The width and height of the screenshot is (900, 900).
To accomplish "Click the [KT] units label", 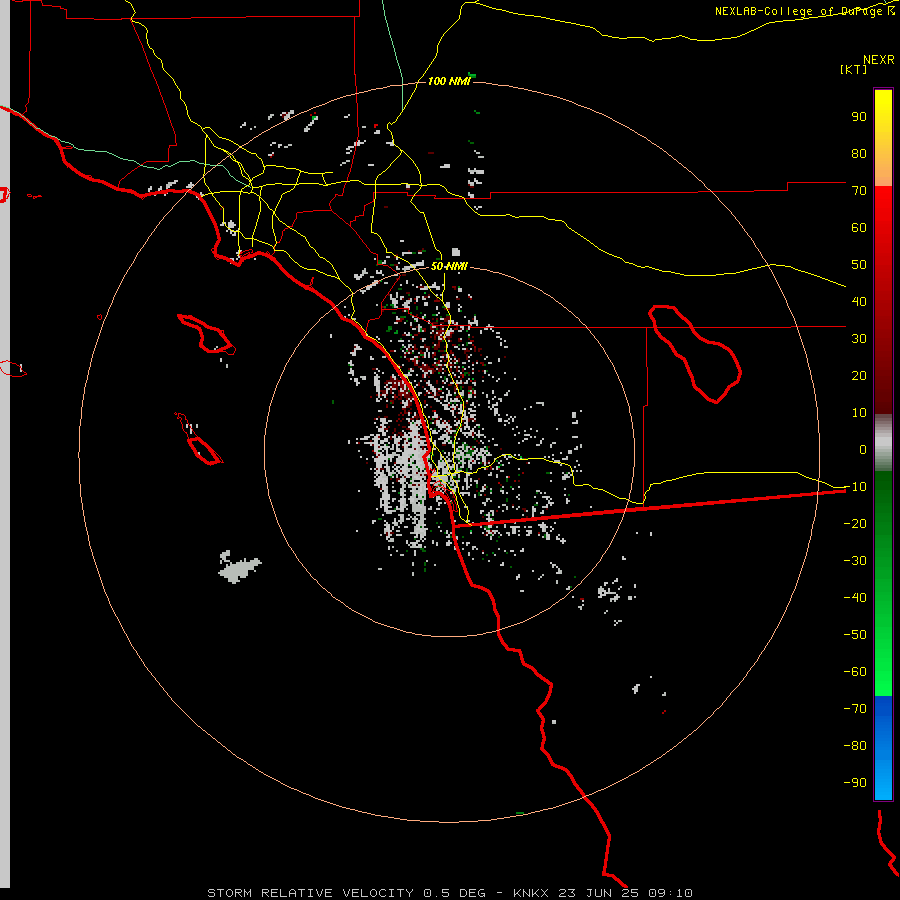I will 853,69.
